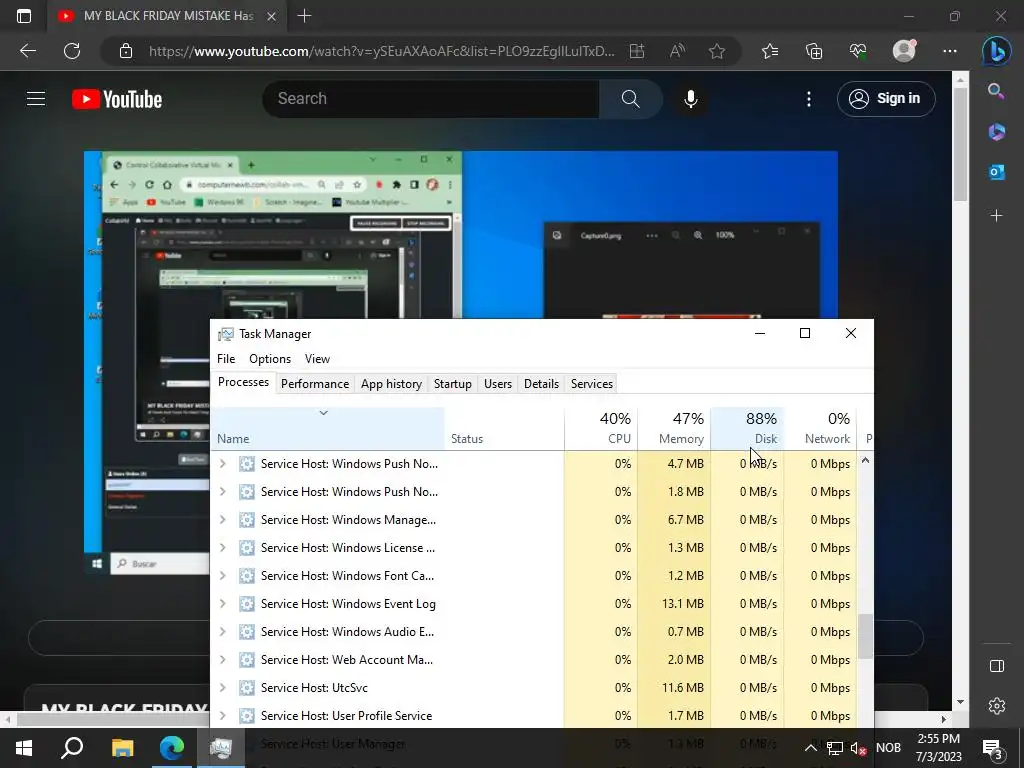Open Task Manager View menu
The image size is (1024, 768).
pyautogui.click(x=317, y=359)
